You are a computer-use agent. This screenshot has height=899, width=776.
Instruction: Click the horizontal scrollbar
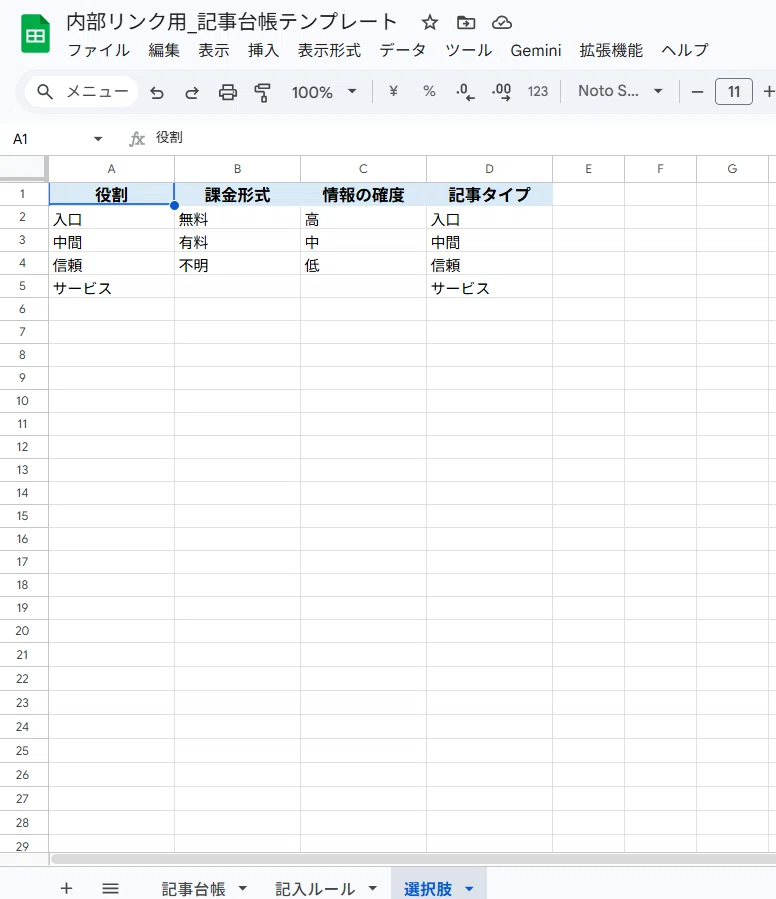pyautogui.click(x=413, y=859)
